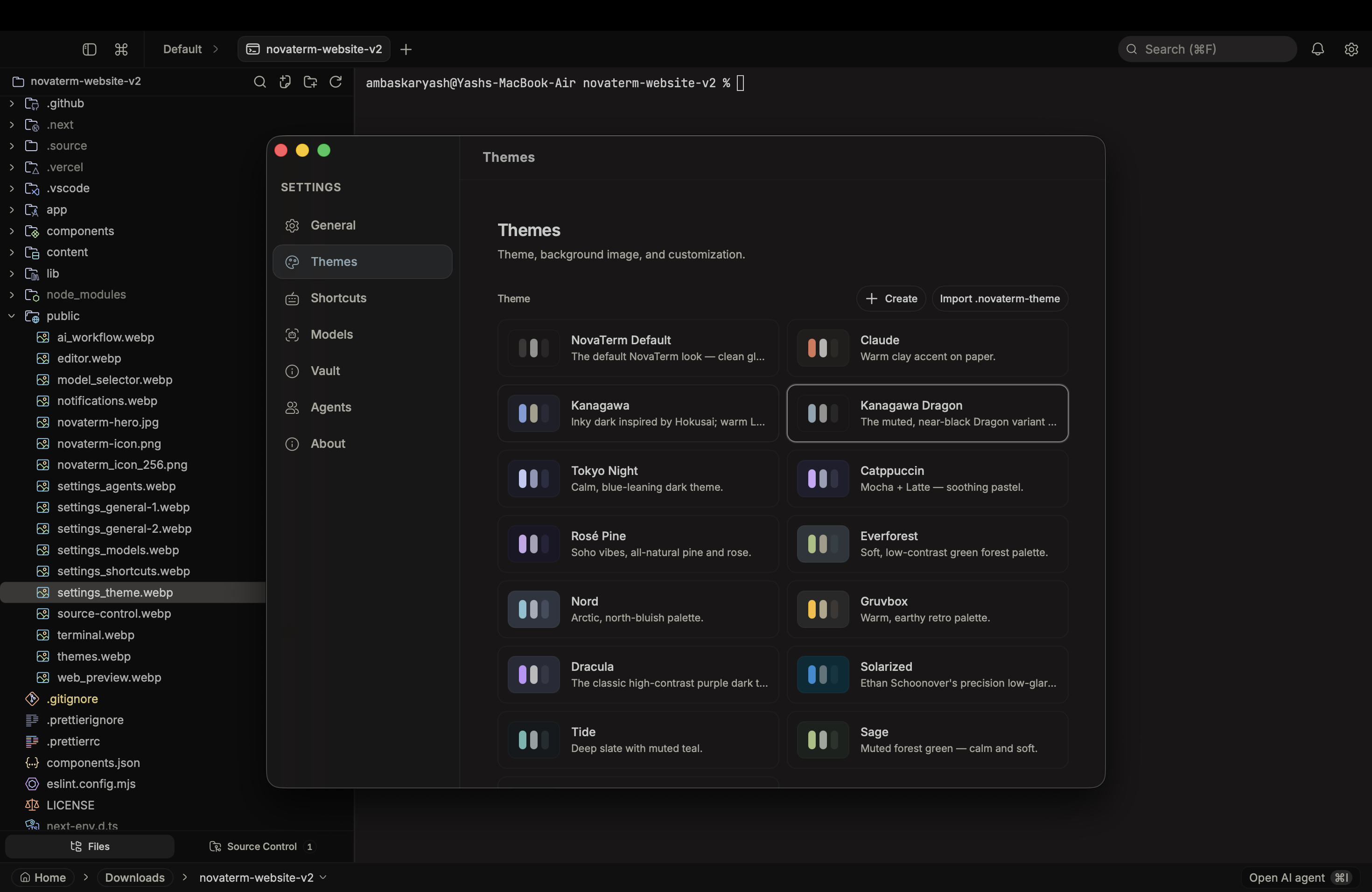Switch to the Source Control tab

[262, 846]
